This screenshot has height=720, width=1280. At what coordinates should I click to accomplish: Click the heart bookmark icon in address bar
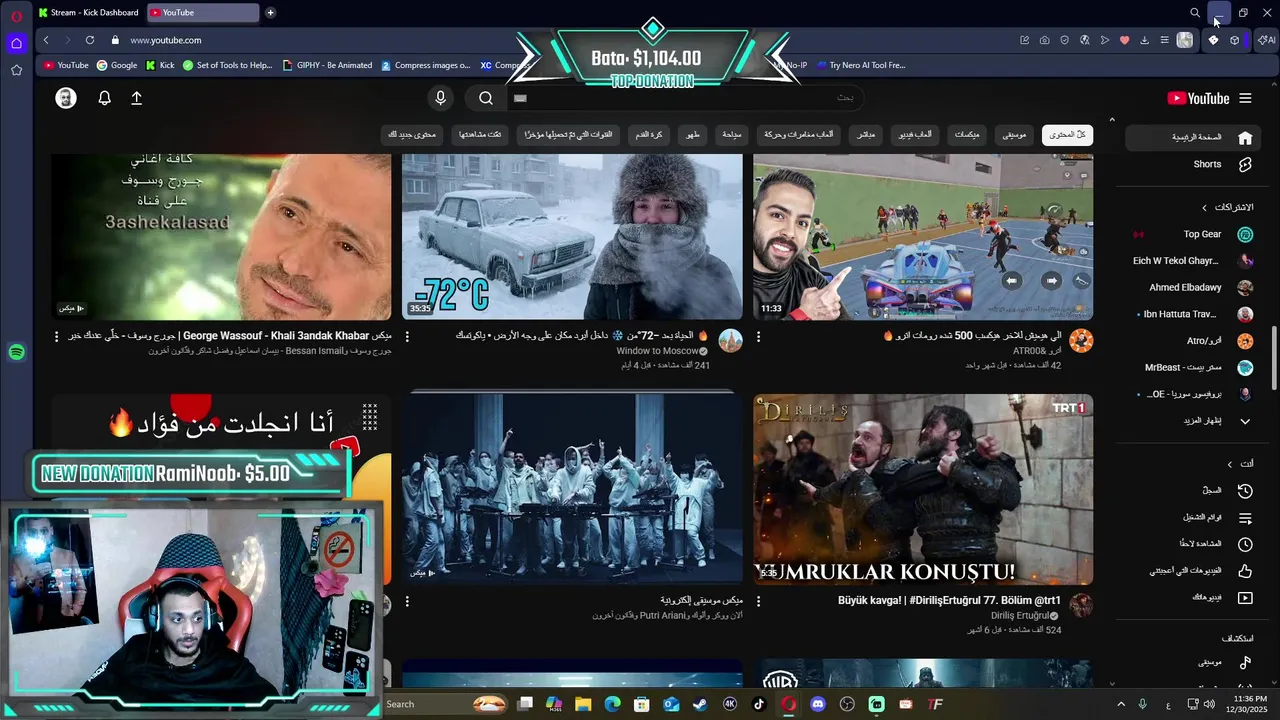1124,40
